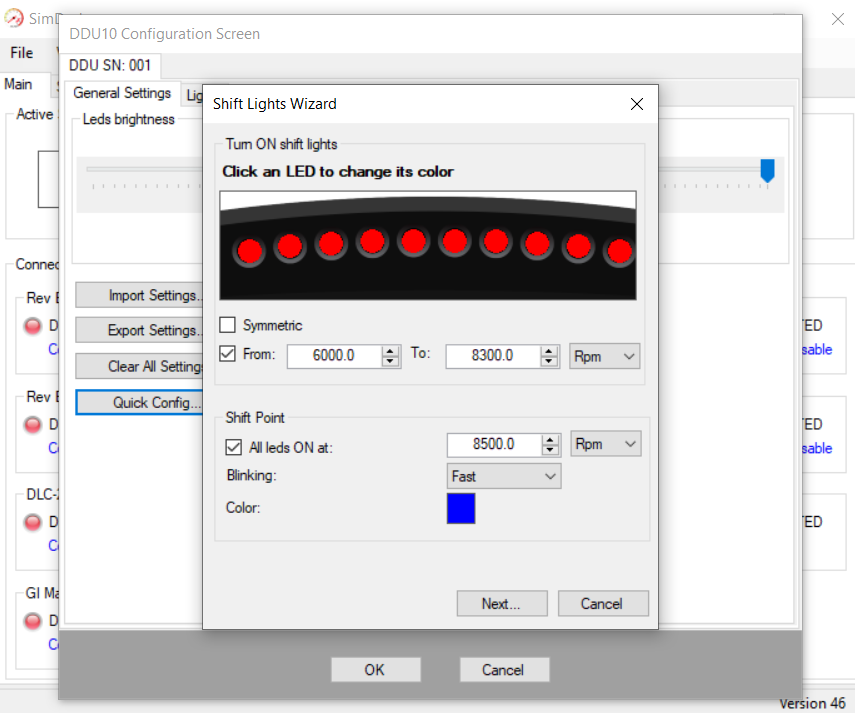Open the Blinking speed dropdown
The image size is (855, 713).
(503, 477)
